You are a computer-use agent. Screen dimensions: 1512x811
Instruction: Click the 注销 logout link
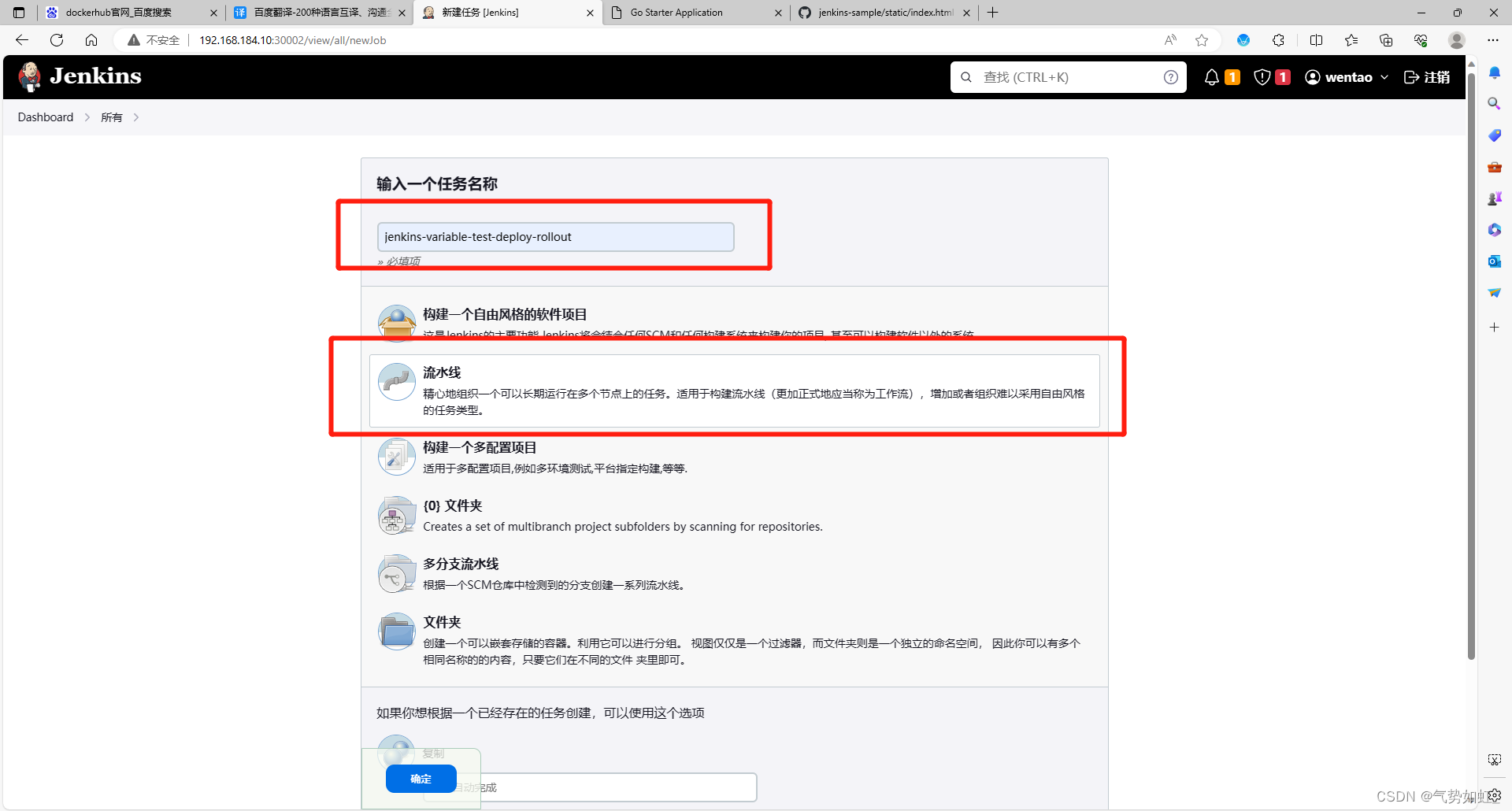tap(1427, 77)
